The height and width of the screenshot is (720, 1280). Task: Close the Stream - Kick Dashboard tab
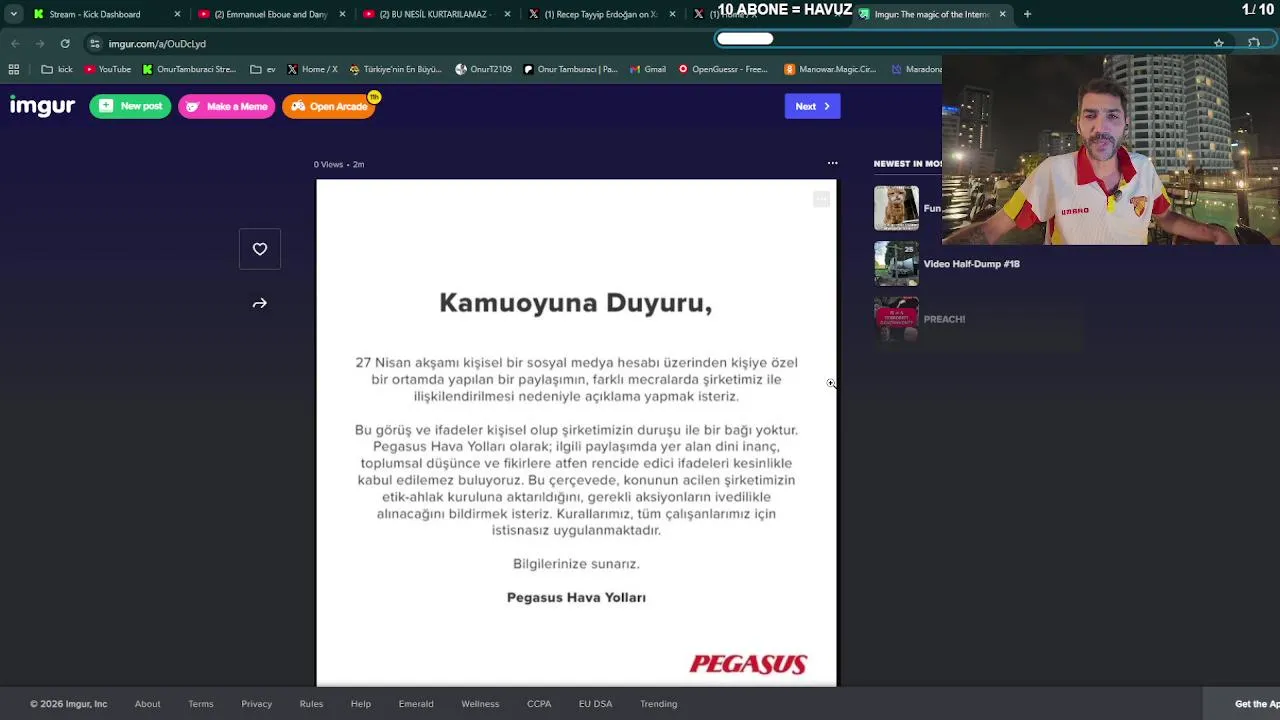(x=177, y=14)
